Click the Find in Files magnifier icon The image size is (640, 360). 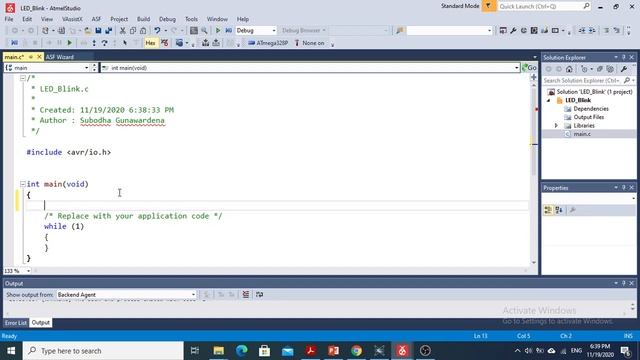tap(204, 31)
